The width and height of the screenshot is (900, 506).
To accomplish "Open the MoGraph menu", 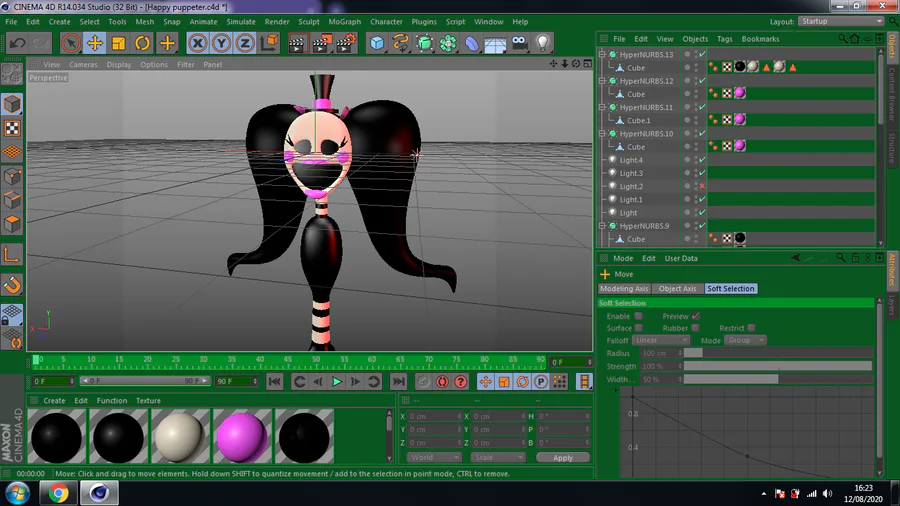I will pos(344,22).
